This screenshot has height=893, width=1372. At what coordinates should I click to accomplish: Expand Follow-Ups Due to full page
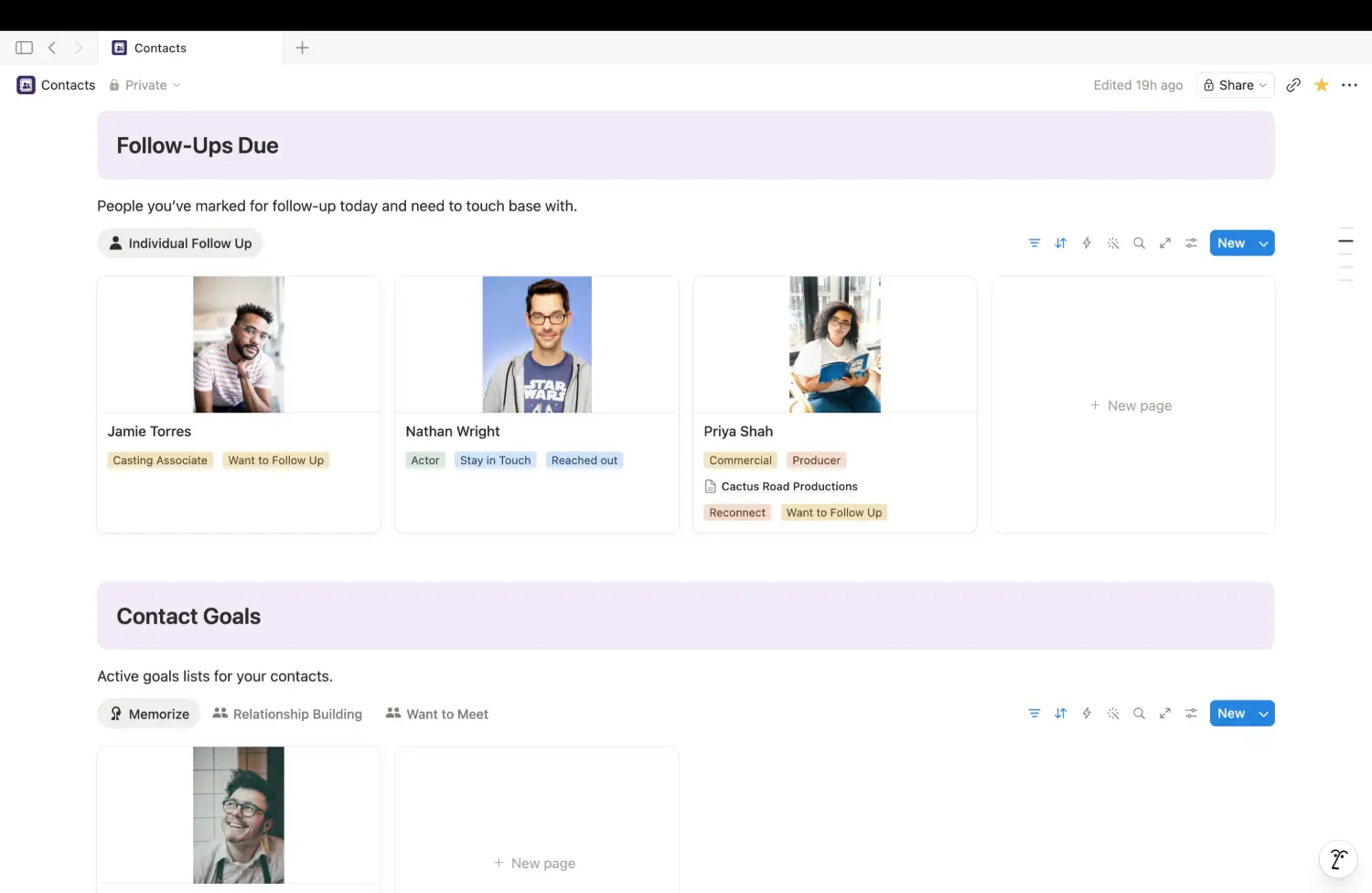click(x=1165, y=243)
